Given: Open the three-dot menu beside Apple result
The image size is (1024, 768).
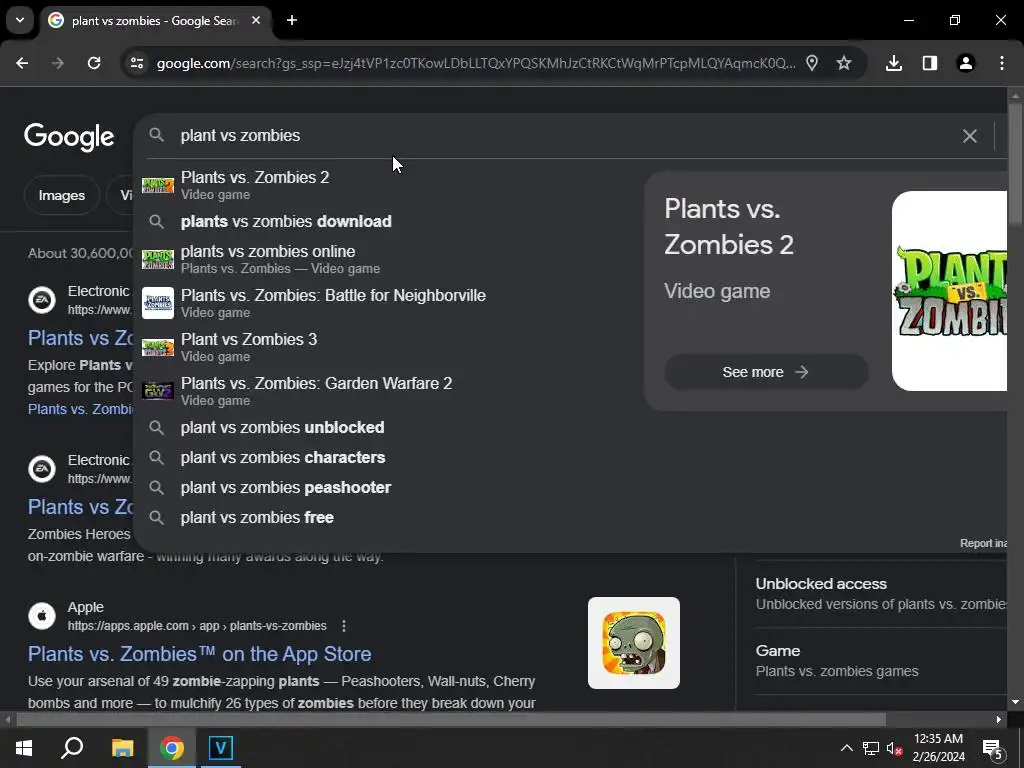Looking at the screenshot, I should point(344,626).
